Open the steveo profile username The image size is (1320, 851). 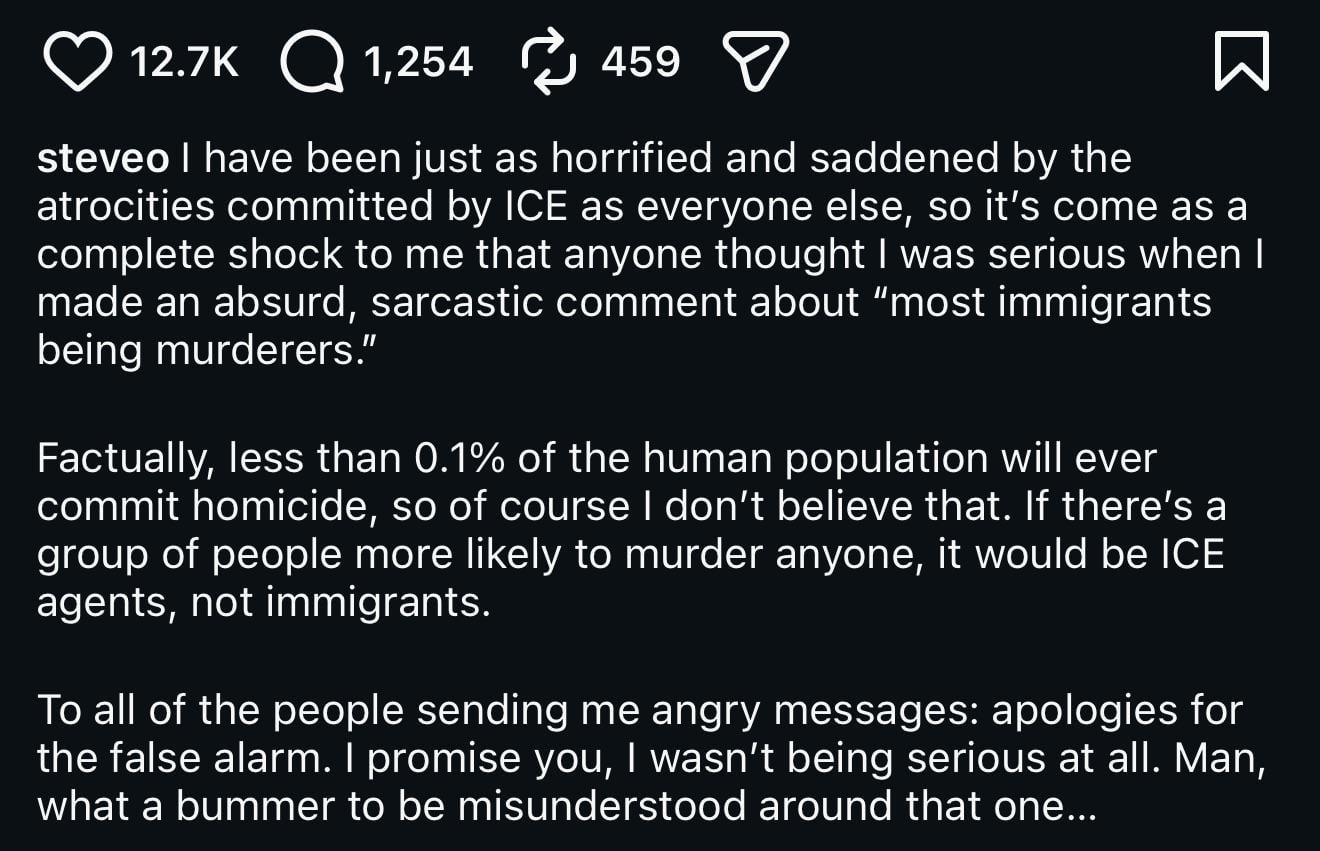[103, 159]
